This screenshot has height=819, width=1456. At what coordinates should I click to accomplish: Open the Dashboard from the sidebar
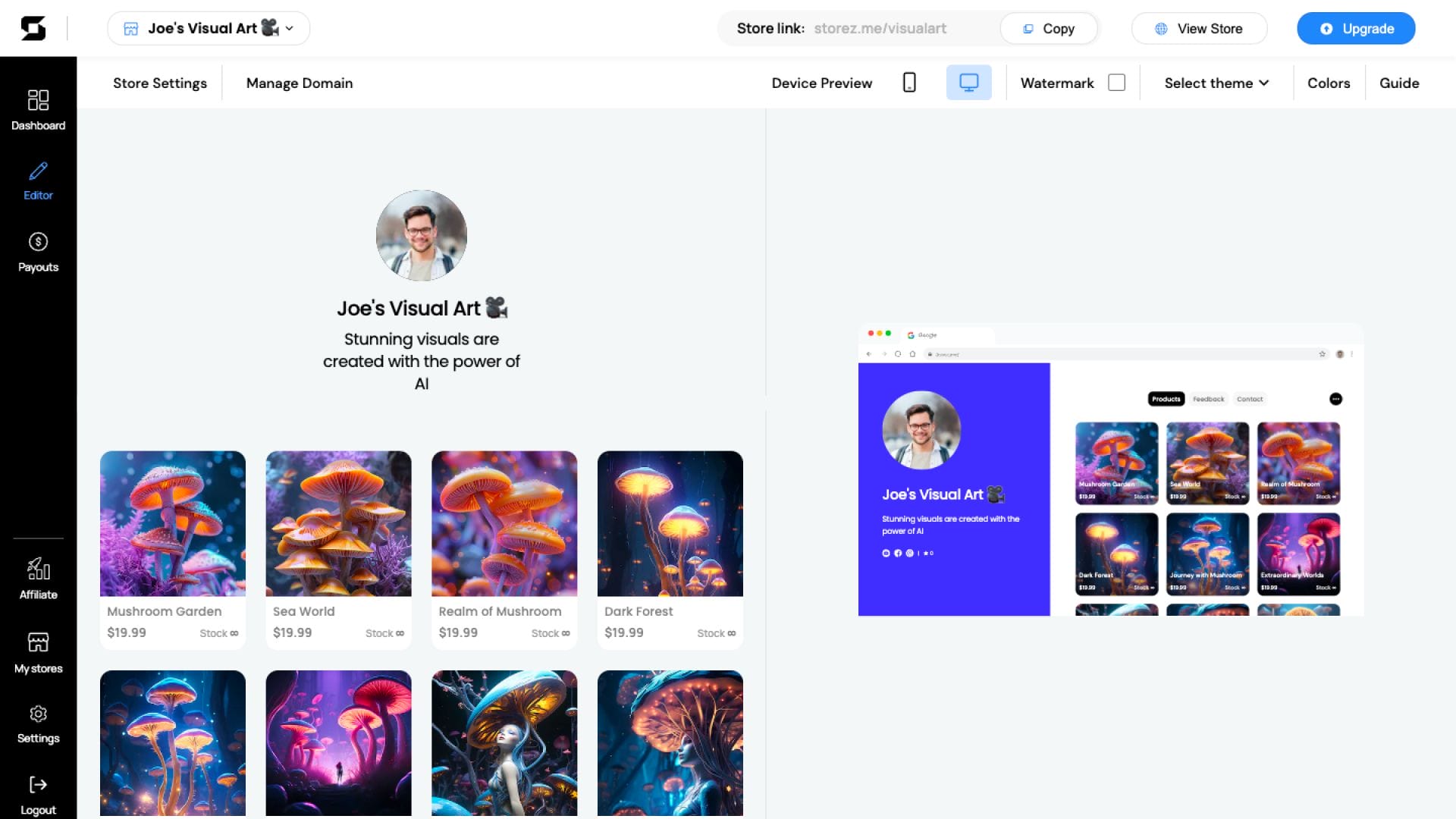[x=38, y=110]
